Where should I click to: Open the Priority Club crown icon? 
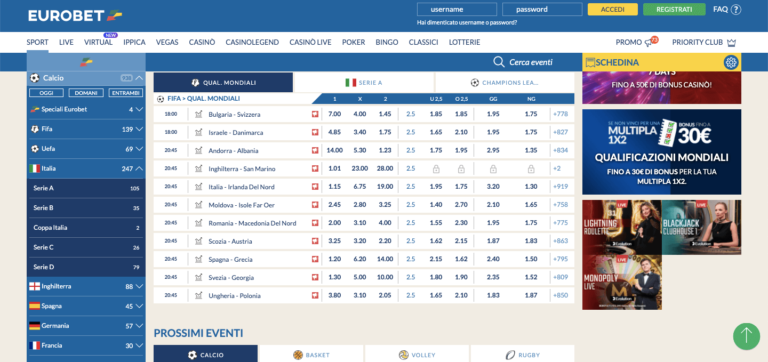tap(732, 43)
